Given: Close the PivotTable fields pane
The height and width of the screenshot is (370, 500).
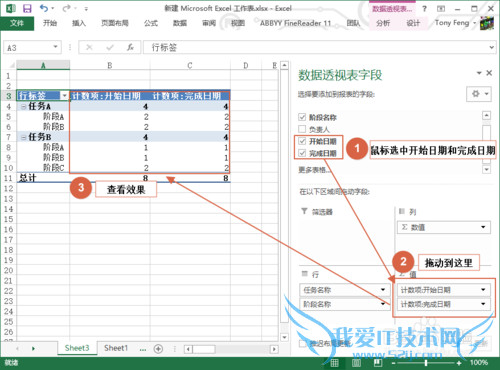Looking at the screenshot, I should [x=489, y=73].
